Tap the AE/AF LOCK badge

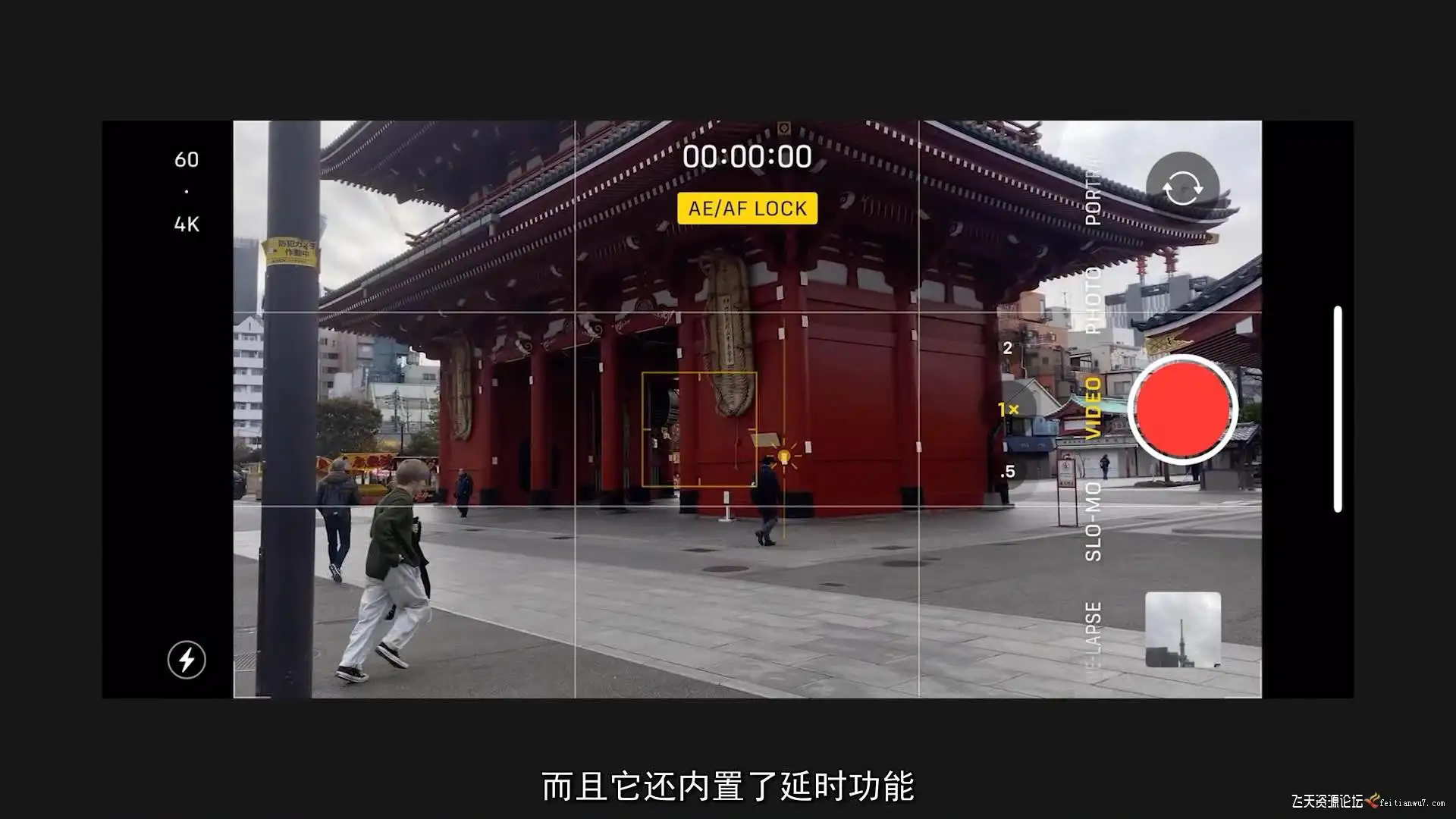click(x=747, y=209)
